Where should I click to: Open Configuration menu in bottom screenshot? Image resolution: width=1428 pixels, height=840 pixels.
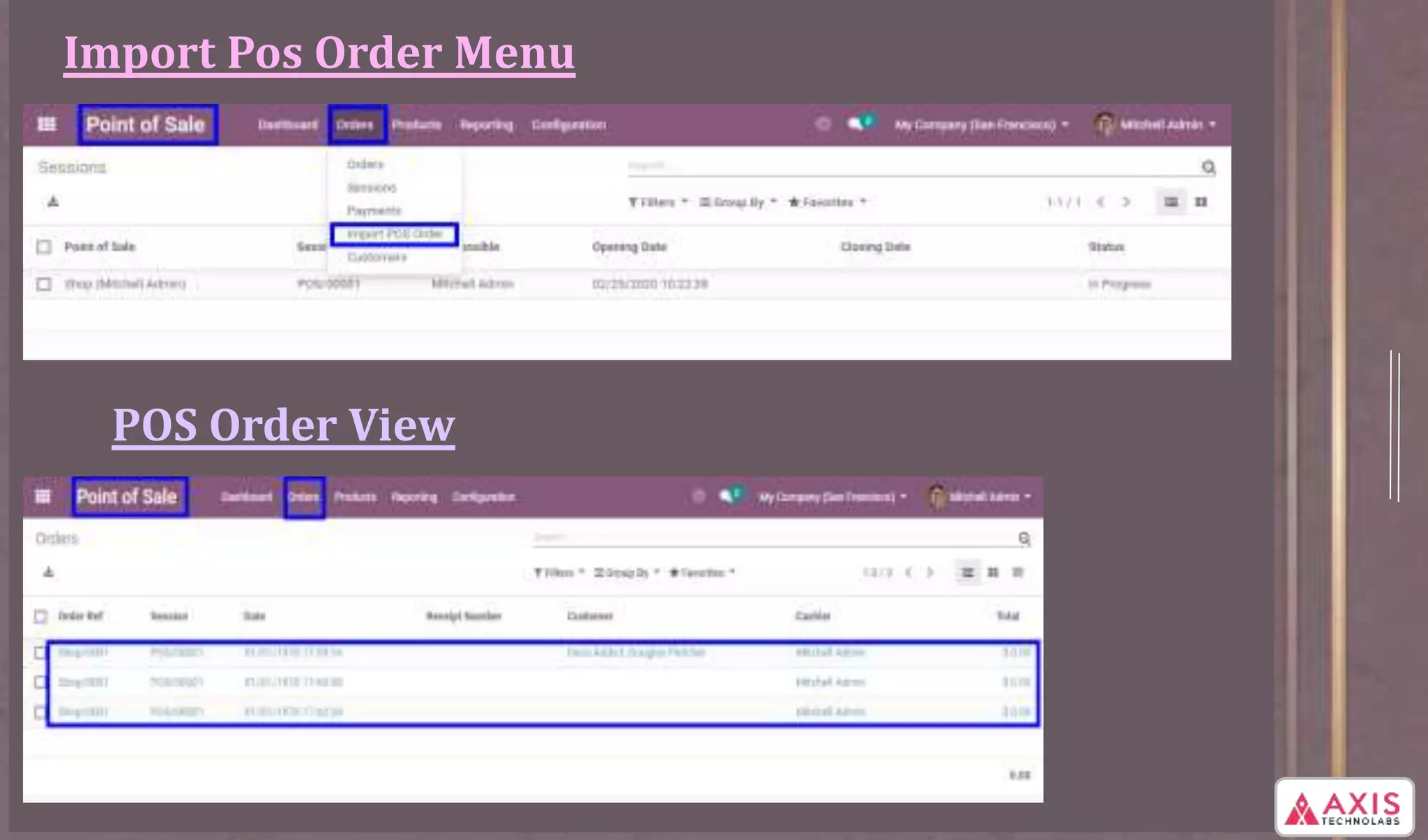483,497
